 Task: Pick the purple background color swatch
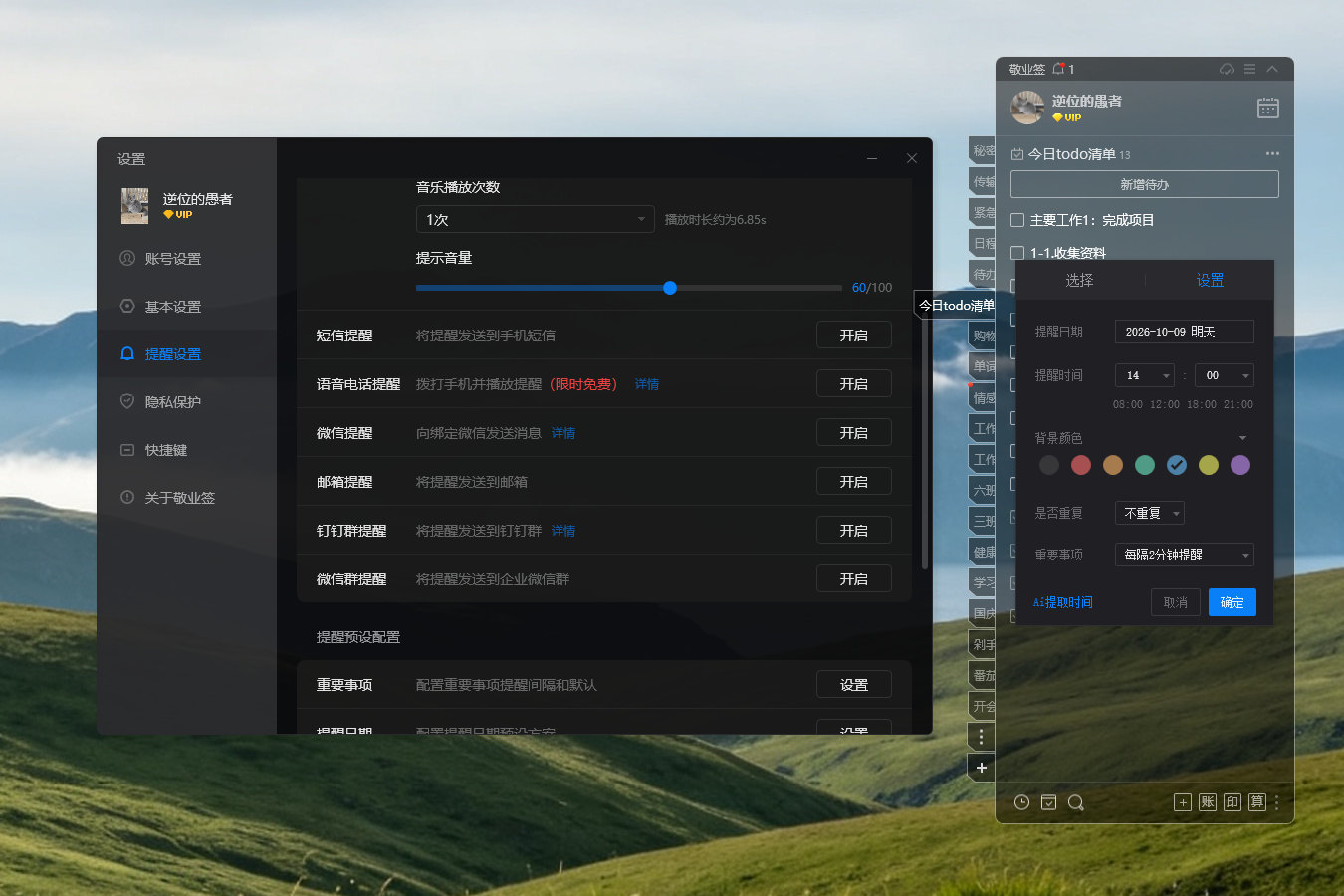(x=1240, y=465)
